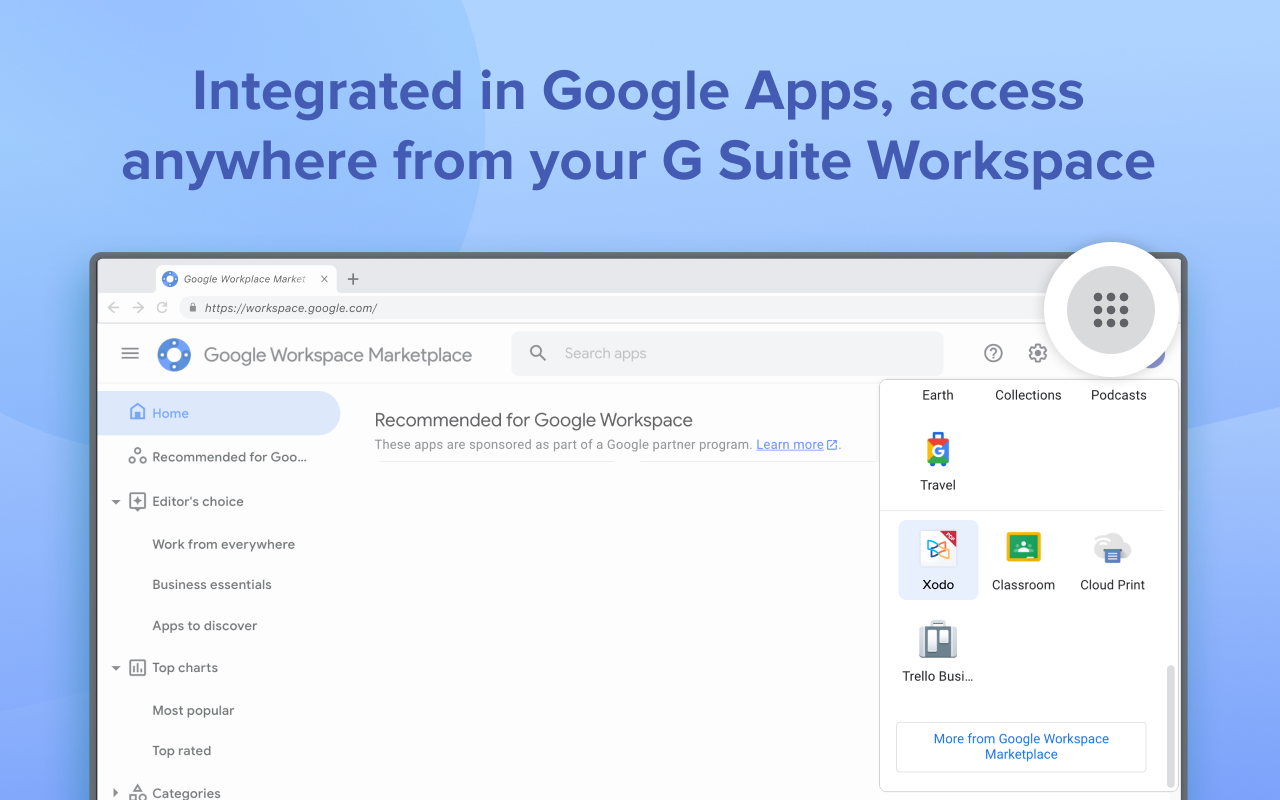Open Cloud Print app

coord(1112,559)
